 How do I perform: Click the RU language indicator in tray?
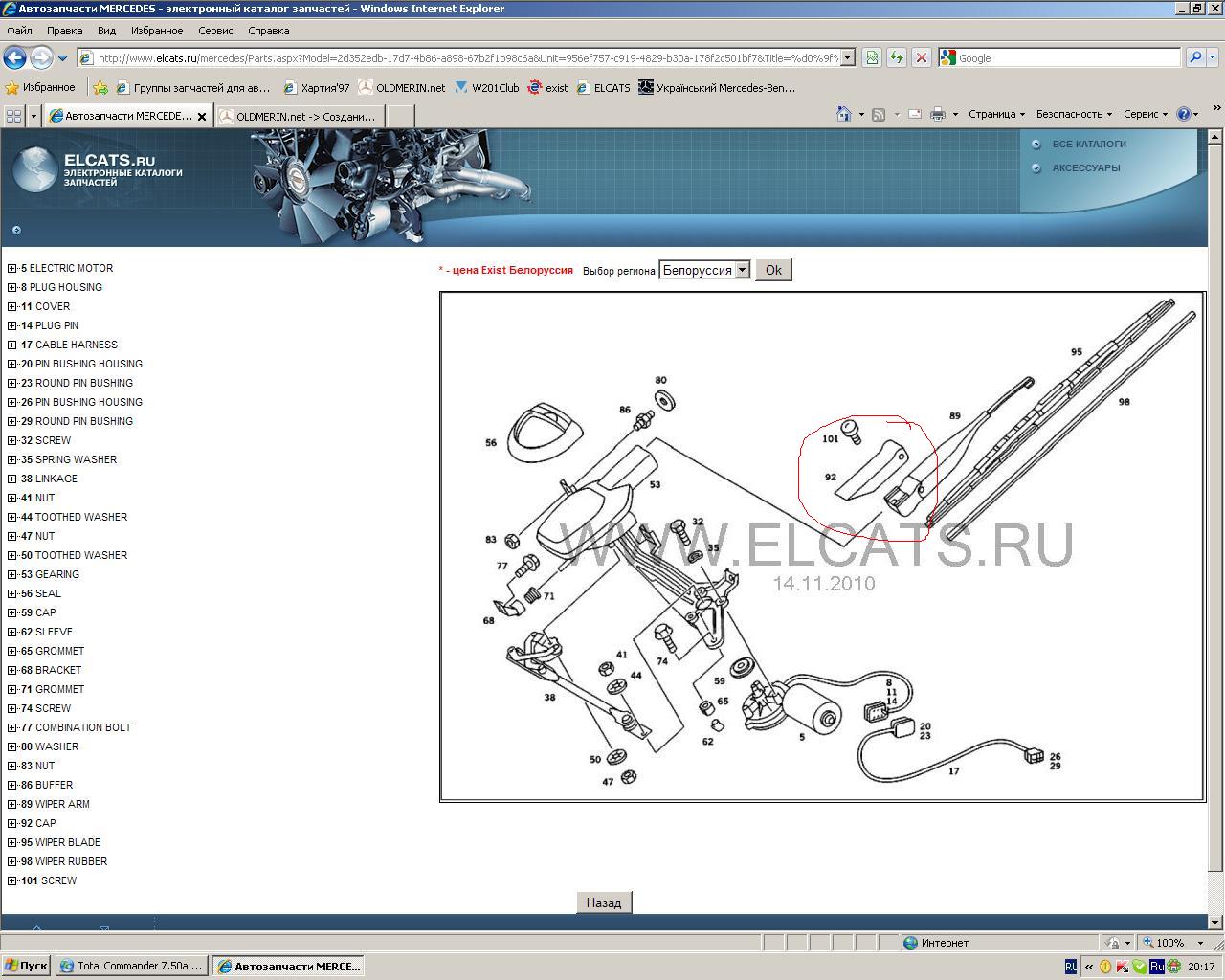[x=1070, y=967]
